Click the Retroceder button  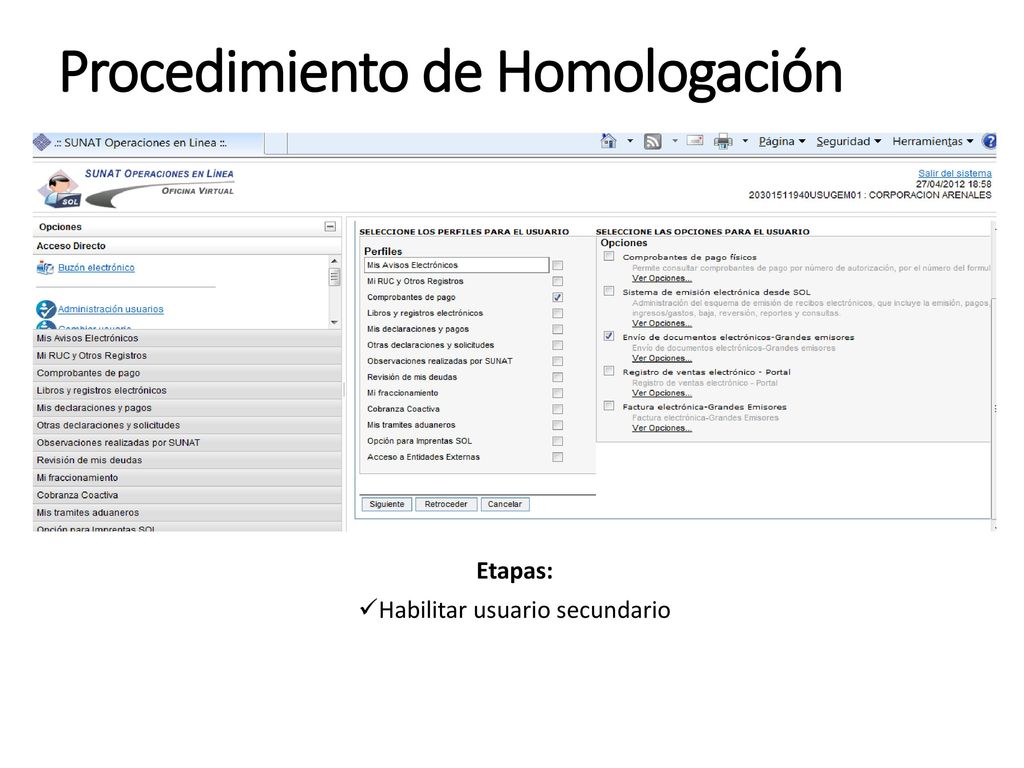[445, 504]
